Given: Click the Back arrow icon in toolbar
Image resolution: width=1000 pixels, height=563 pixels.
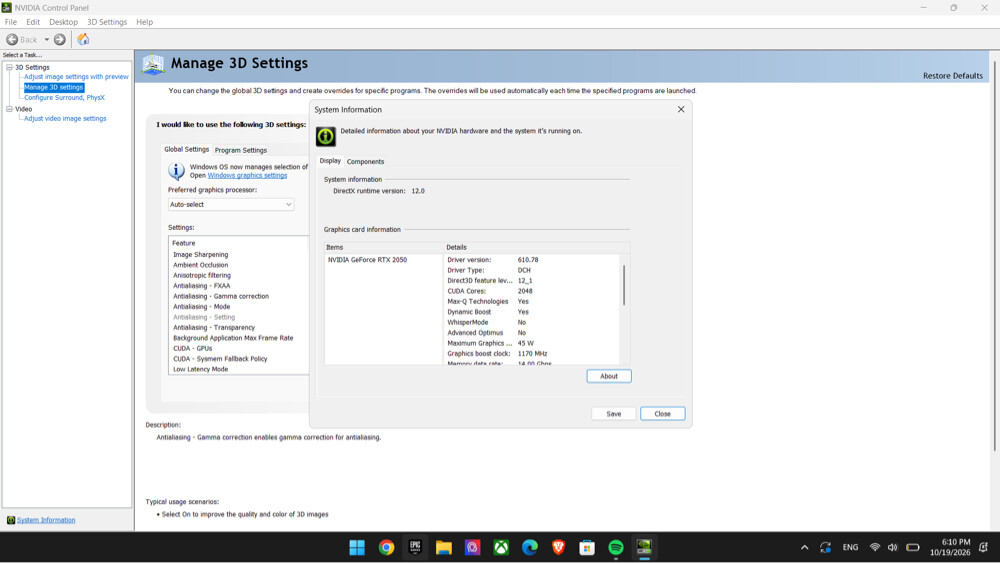Looking at the screenshot, I should [x=12, y=40].
